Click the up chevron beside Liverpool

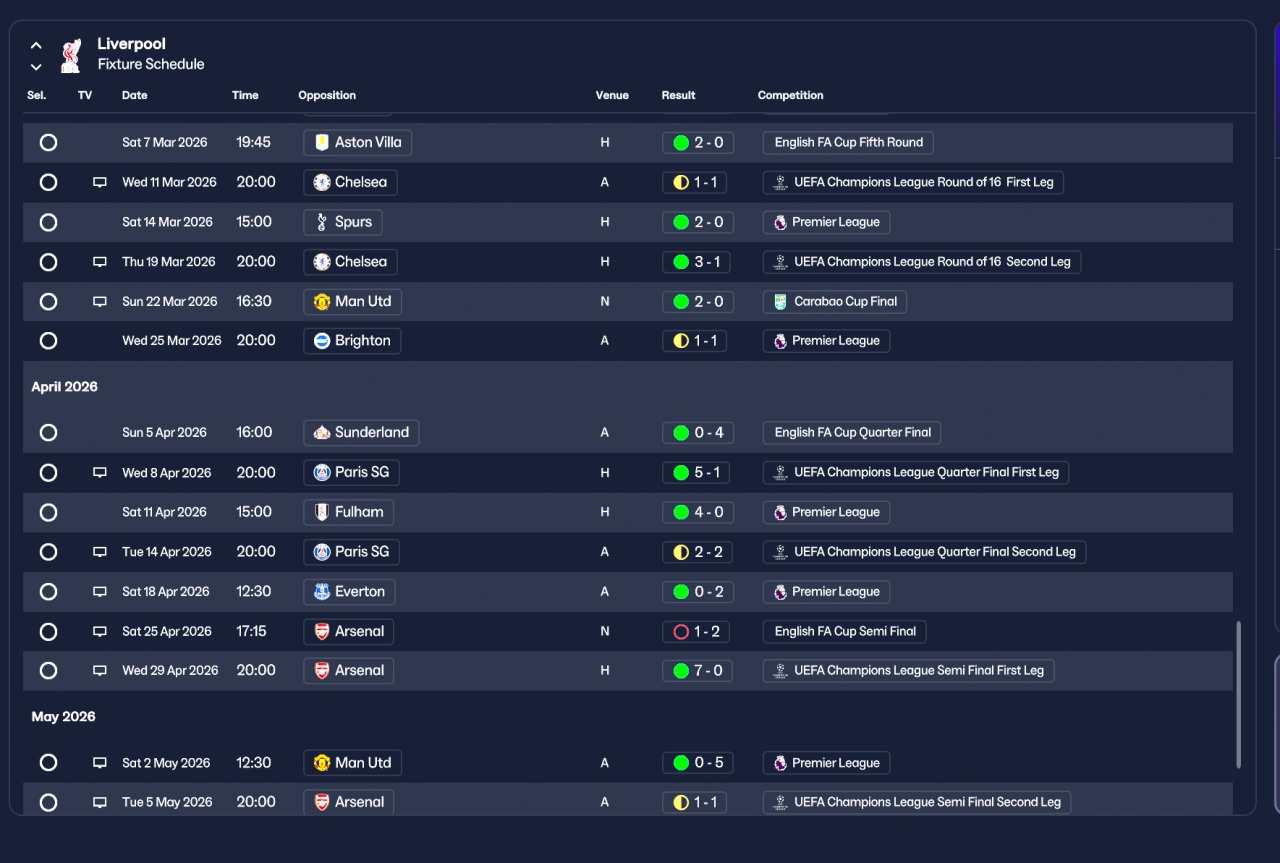click(36, 45)
